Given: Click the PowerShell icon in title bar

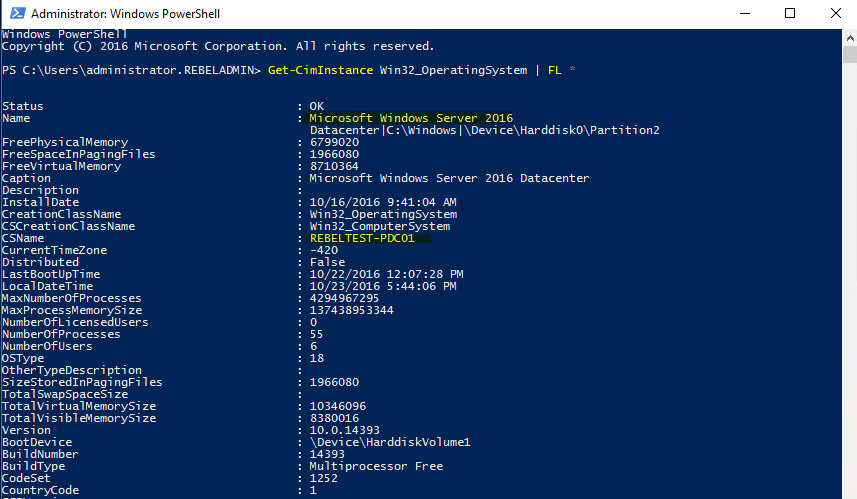Looking at the screenshot, I should [17, 13].
